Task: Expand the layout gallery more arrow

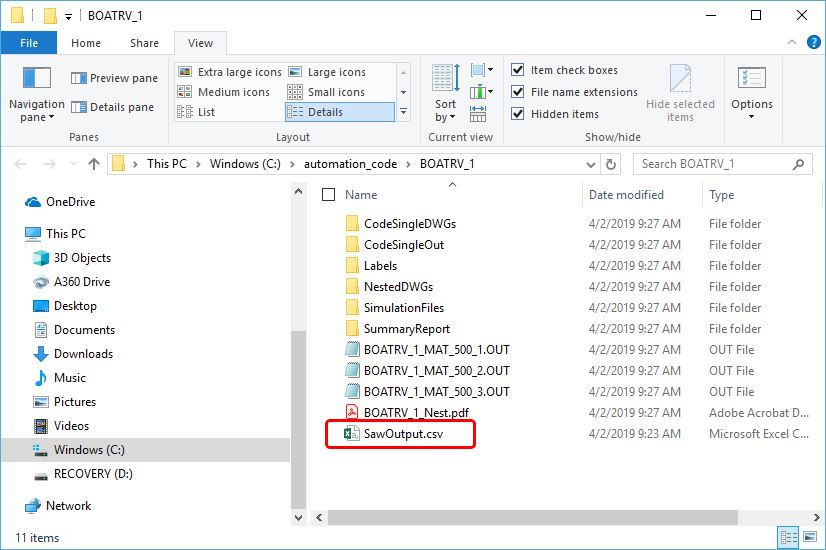Action: click(403, 112)
